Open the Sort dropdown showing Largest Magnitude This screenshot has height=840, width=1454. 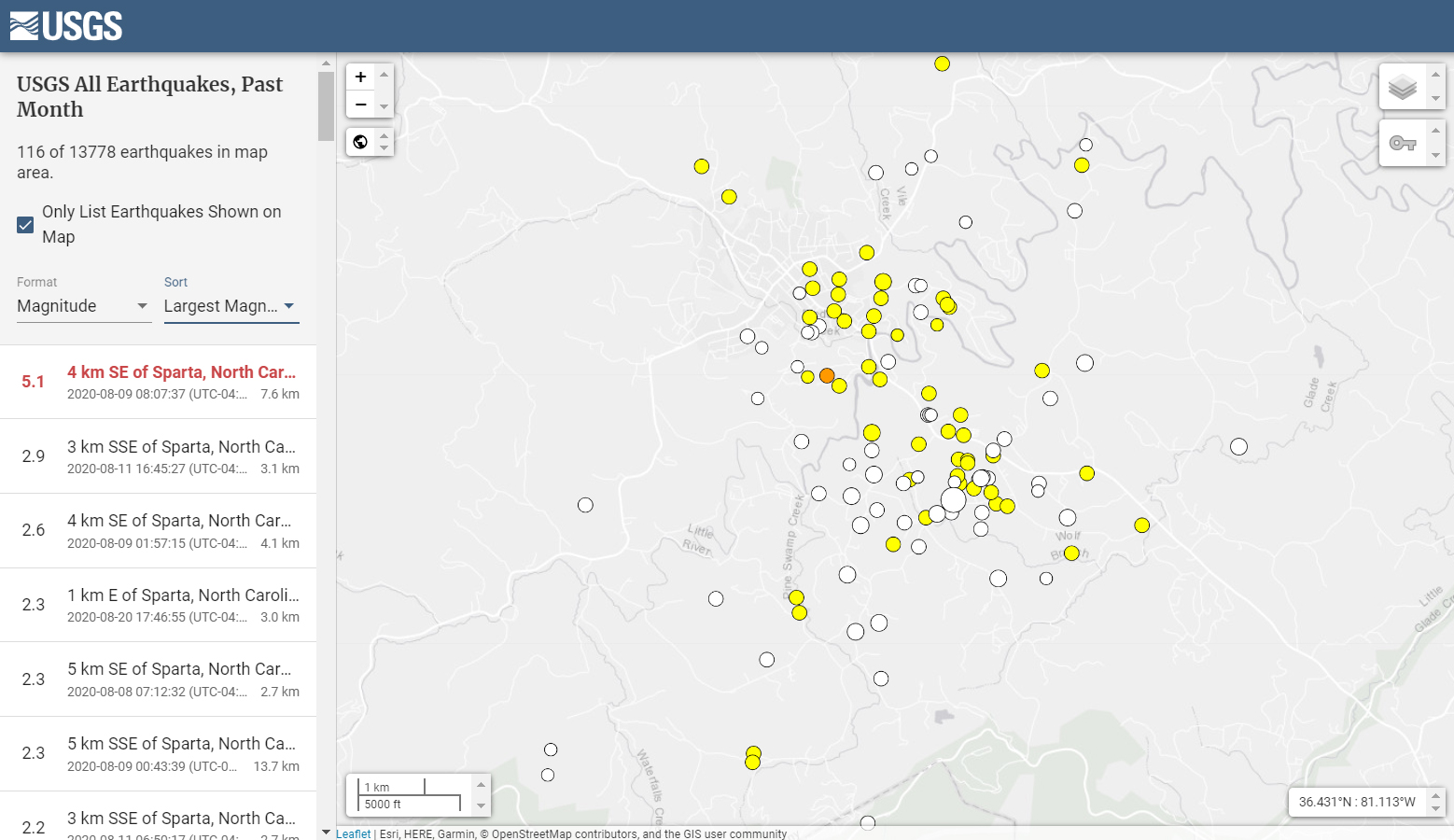[x=231, y=306]
